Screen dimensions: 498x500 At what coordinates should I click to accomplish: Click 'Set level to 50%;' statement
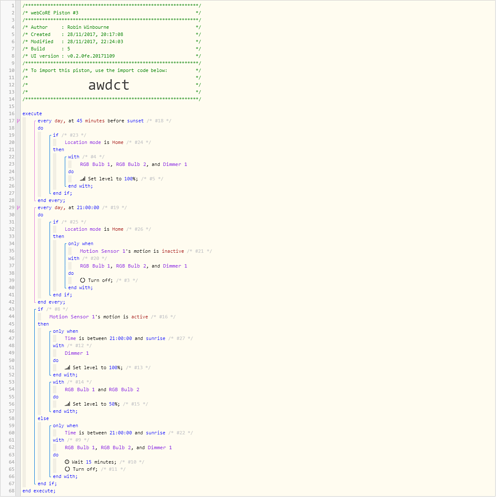coord(96,404)
